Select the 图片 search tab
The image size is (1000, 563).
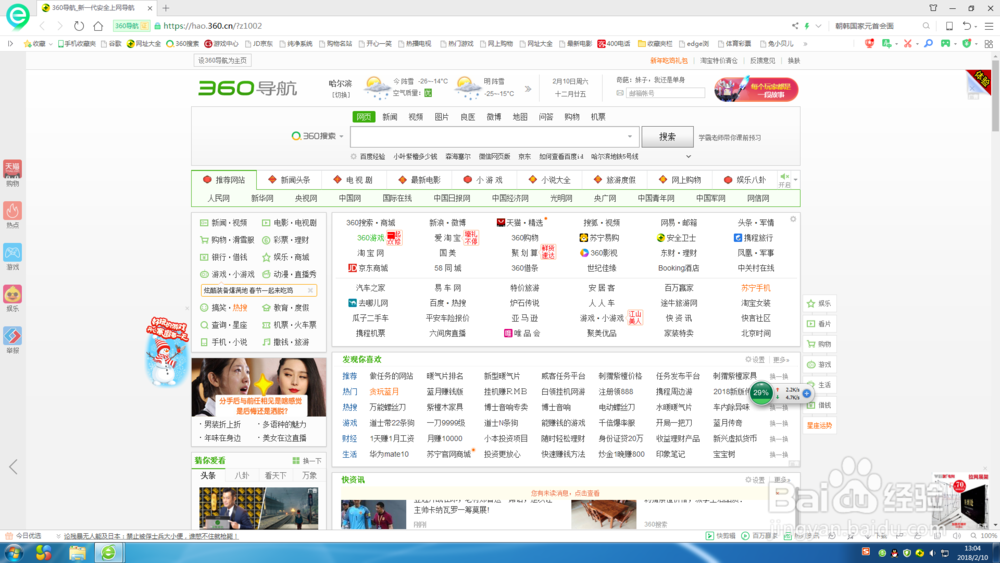pyautogui.click(x=442, y=117)
